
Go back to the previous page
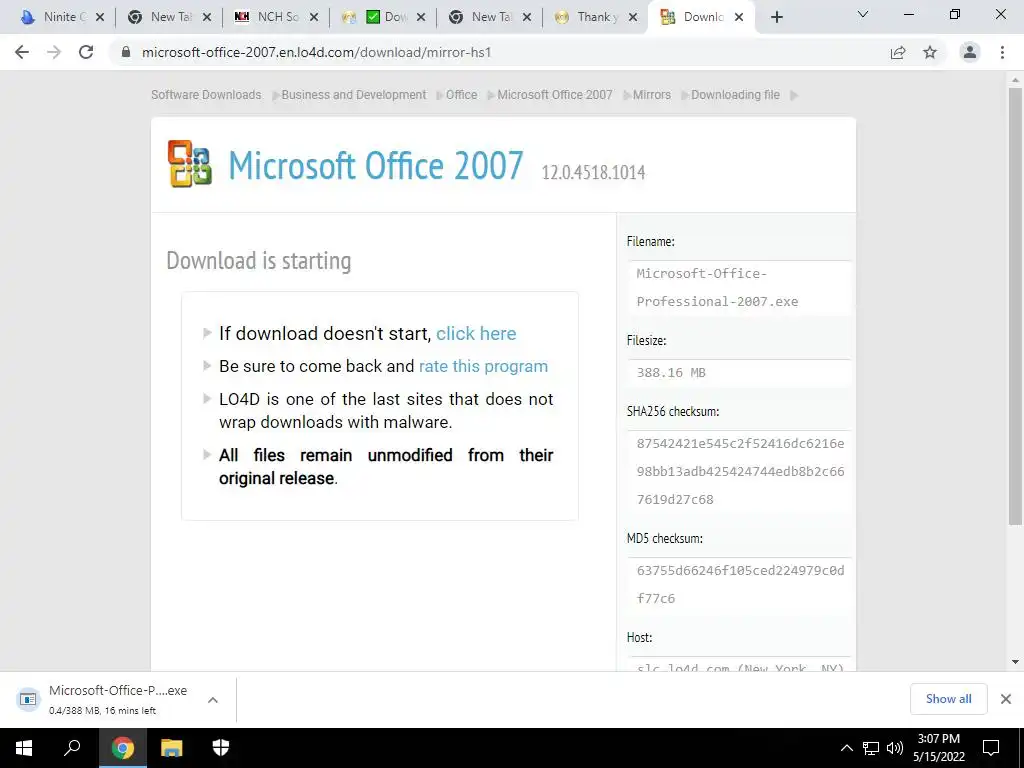tap(22, 52)
